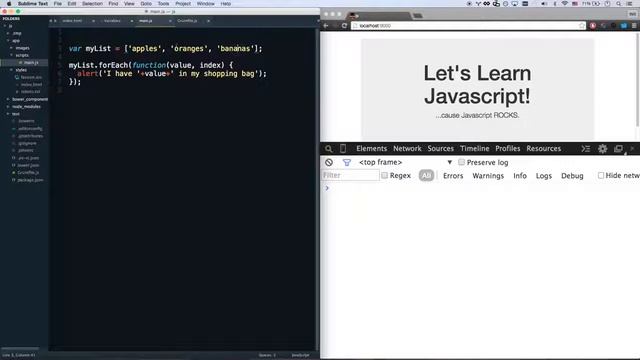
Task: Open the Project menu
Action: [183, 4]
